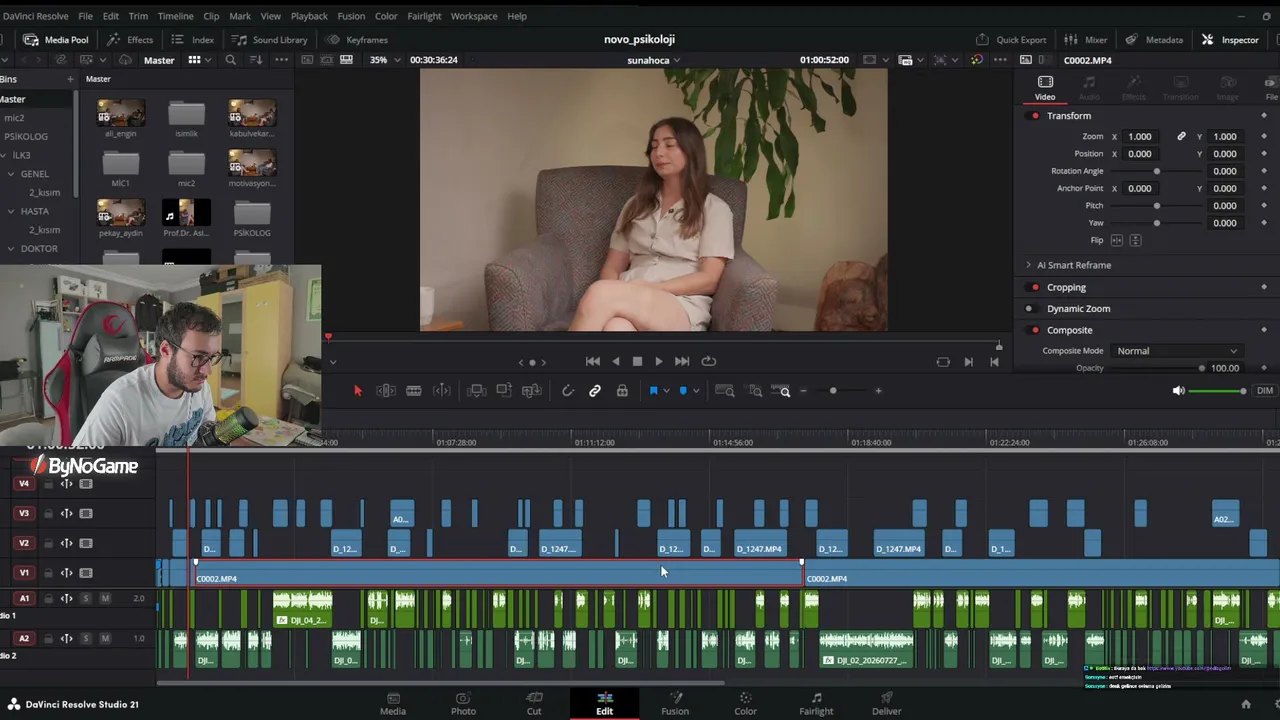The height and width of the screenshot is (720, 1280).
Task: Collapse the İLK3 bin
Action: [3, 155]
